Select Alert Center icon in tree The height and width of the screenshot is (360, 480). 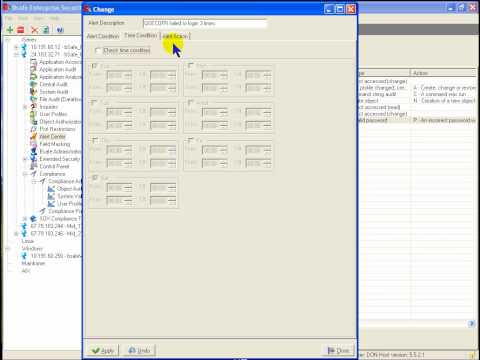coord(33,137)
